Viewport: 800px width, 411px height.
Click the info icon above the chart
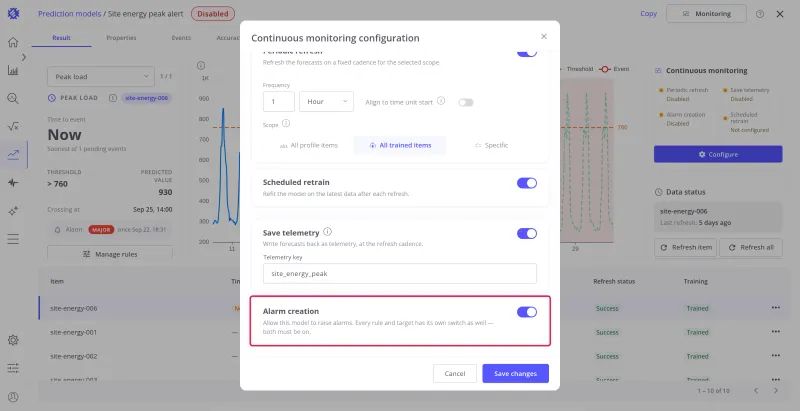tap(201, 65)
